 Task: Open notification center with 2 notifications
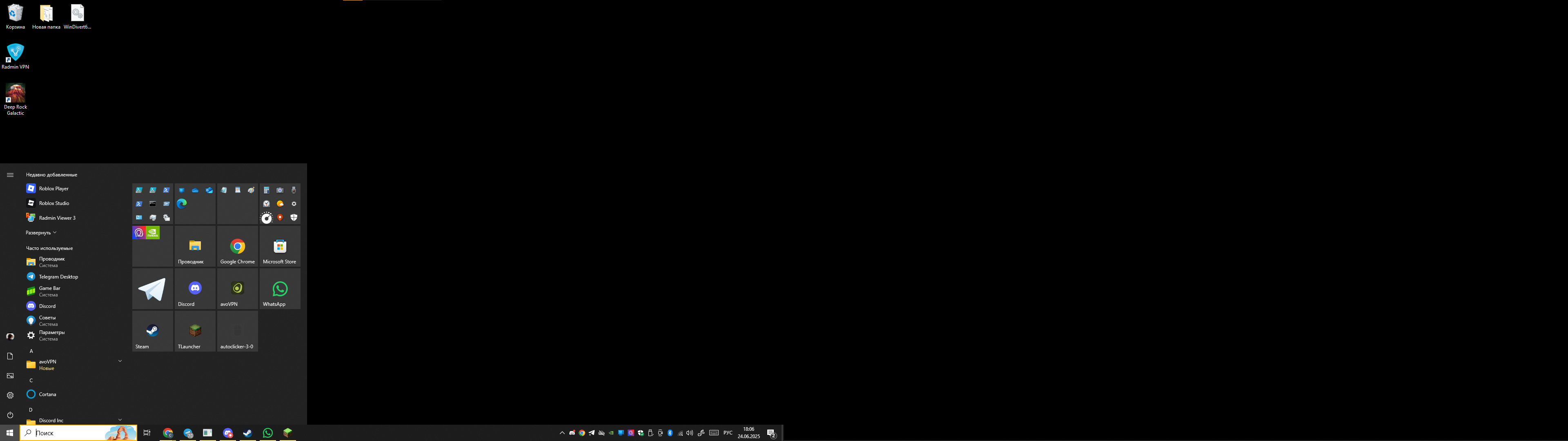coord(771,433)
